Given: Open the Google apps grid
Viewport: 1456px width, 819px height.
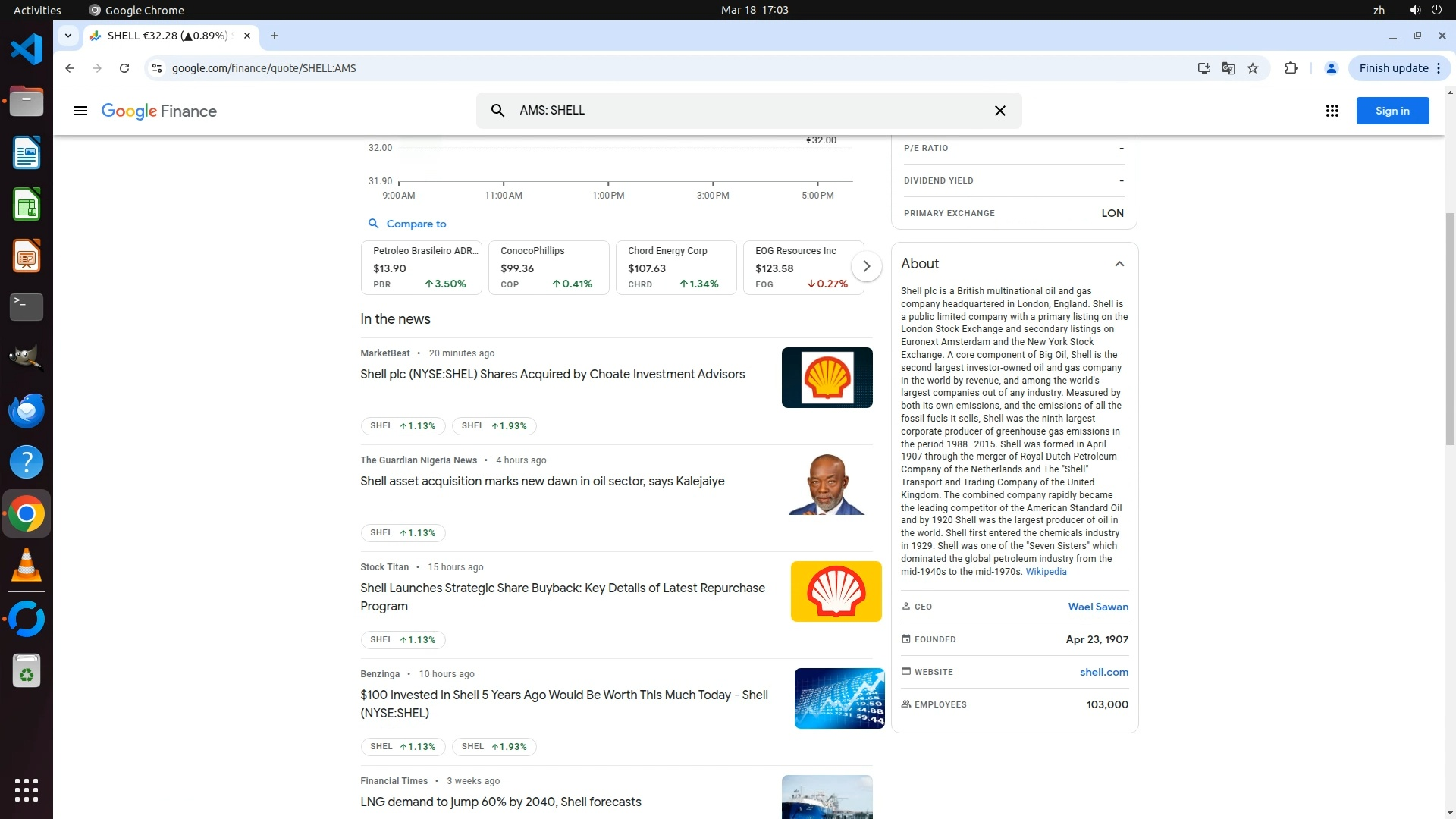Looking at the screenshot, I should [1332, 111].
